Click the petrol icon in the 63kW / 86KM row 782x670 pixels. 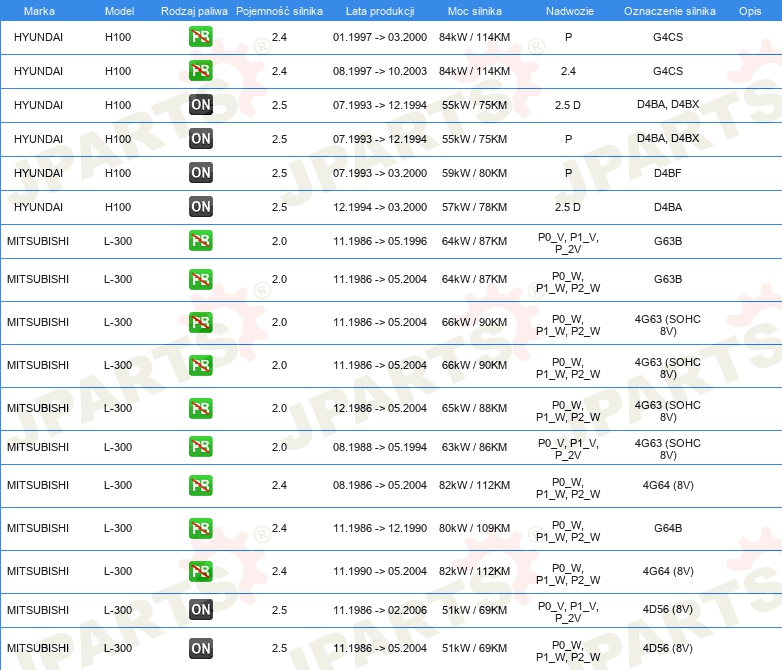[200, 447]
